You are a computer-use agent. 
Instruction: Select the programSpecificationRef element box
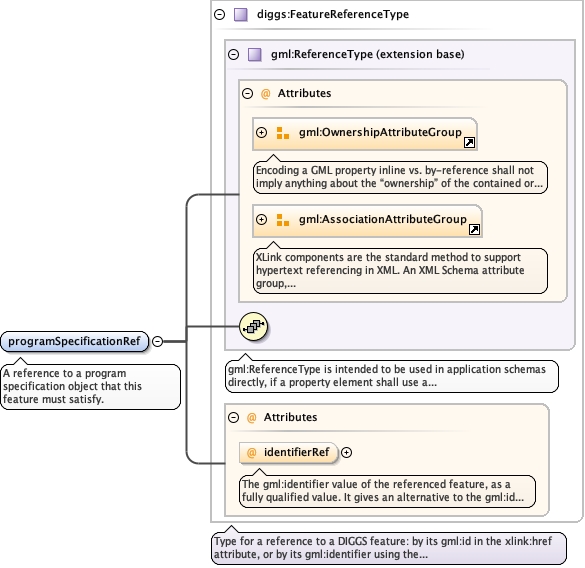[x=75, y=341]
